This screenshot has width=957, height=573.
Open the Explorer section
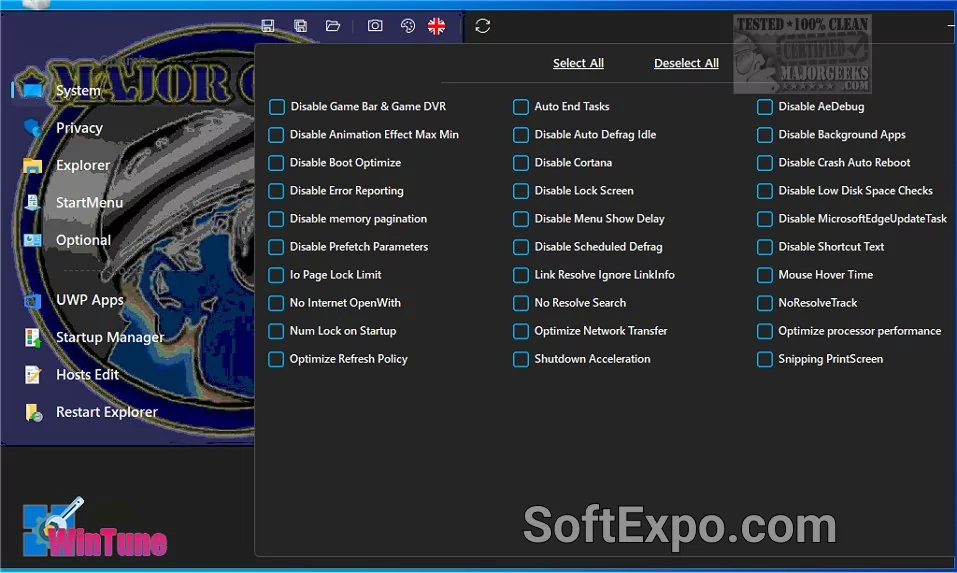click(83, 165)
